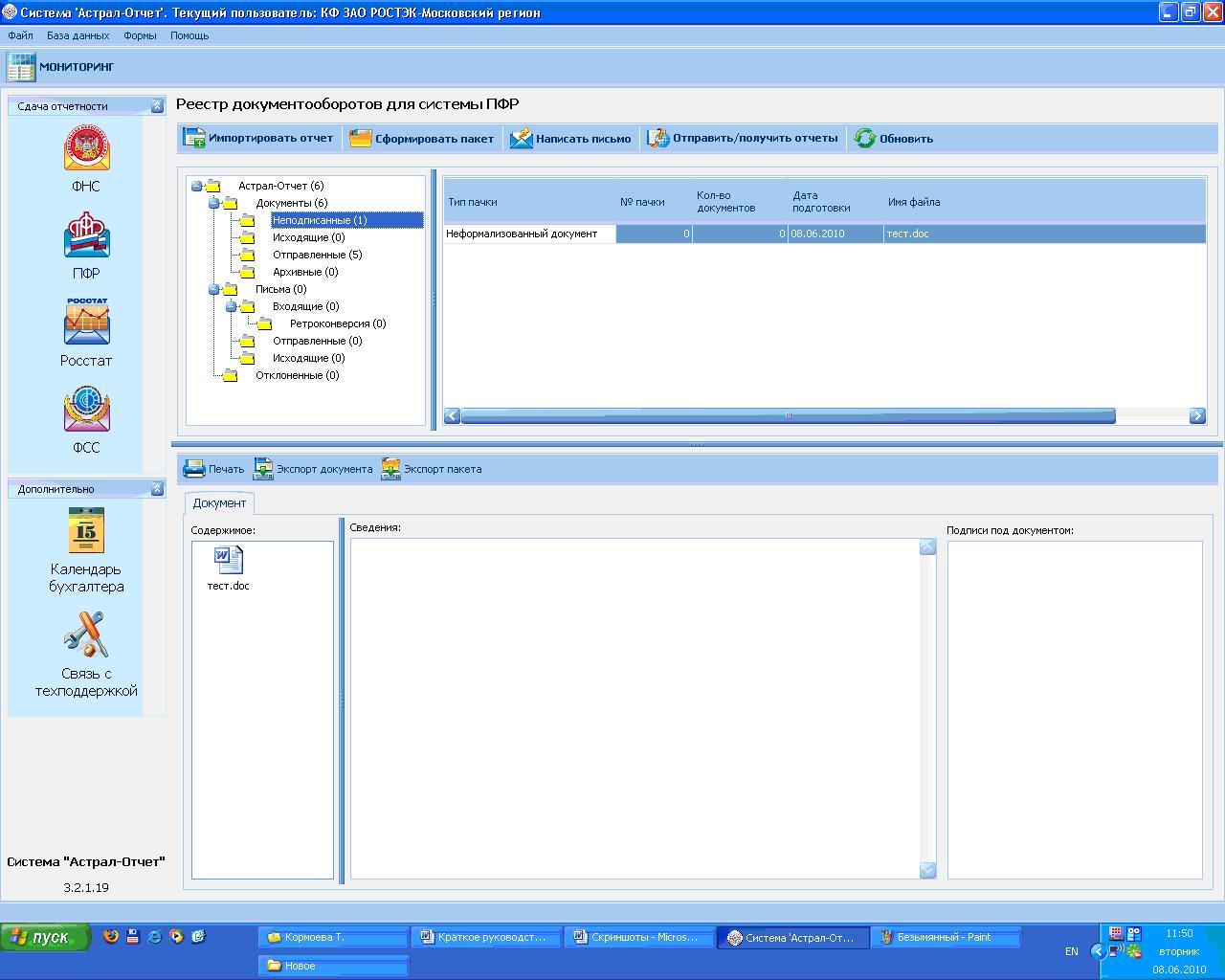This screenshot has width=1225, height=980.
Task: Open the Файл menu
Action: (x=20, y=35)
